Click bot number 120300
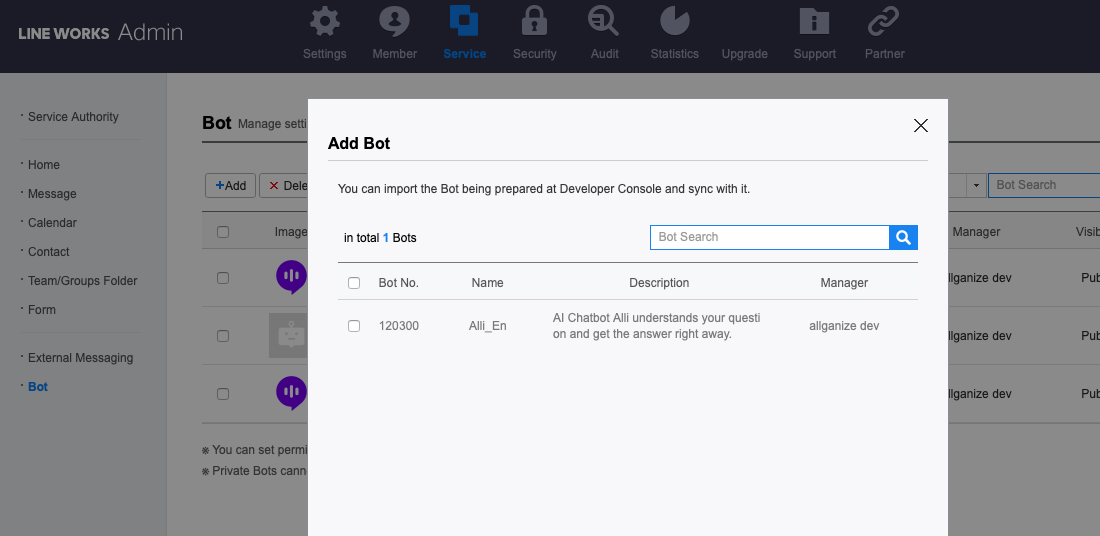 pos(398,326)
